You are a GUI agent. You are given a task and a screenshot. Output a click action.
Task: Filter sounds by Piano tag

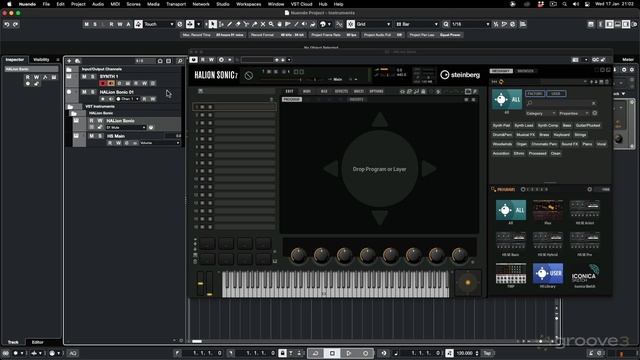587,144
